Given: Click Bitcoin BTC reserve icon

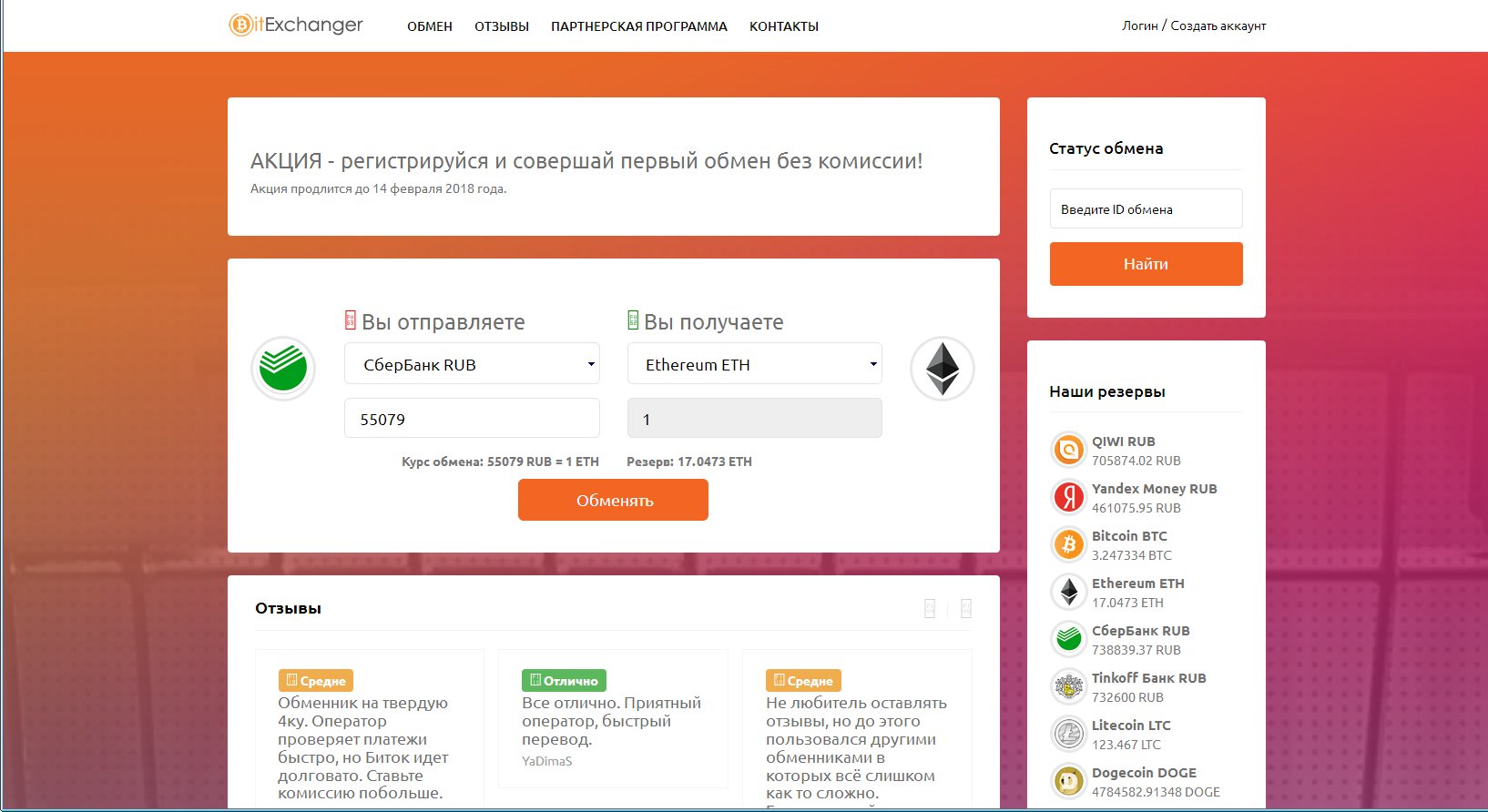Looking at the screenshot, I should coord(1068,544).
